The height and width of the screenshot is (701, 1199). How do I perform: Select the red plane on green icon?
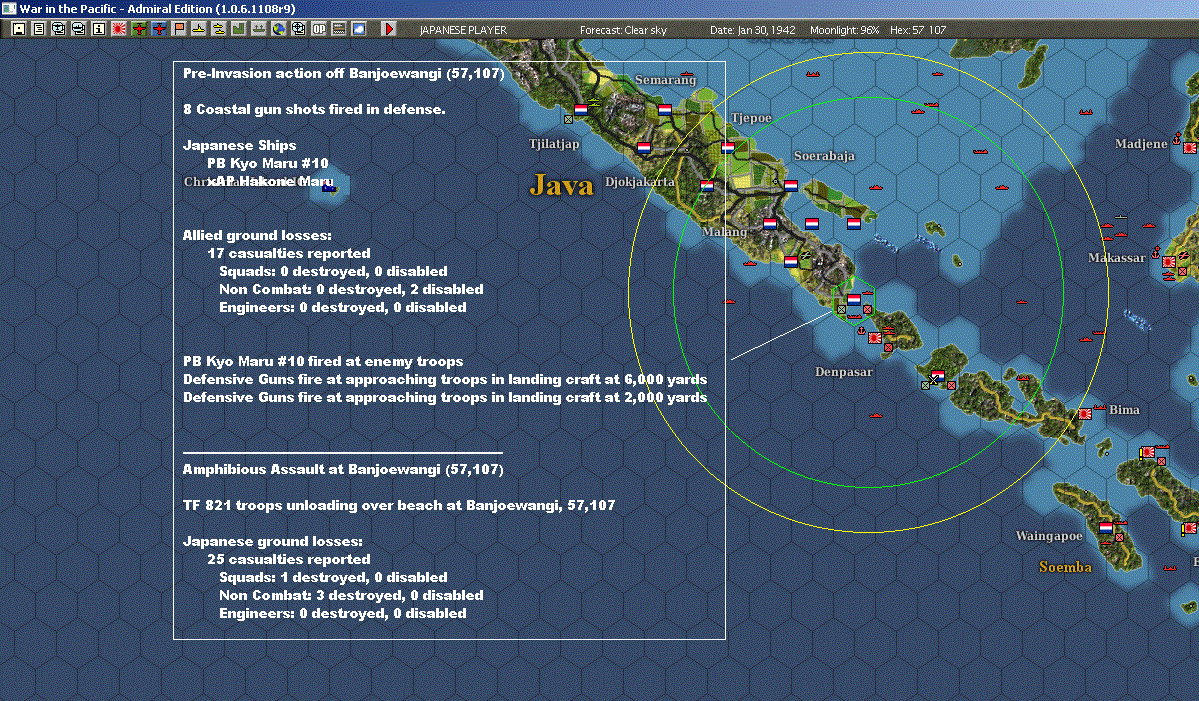(139, 29)
